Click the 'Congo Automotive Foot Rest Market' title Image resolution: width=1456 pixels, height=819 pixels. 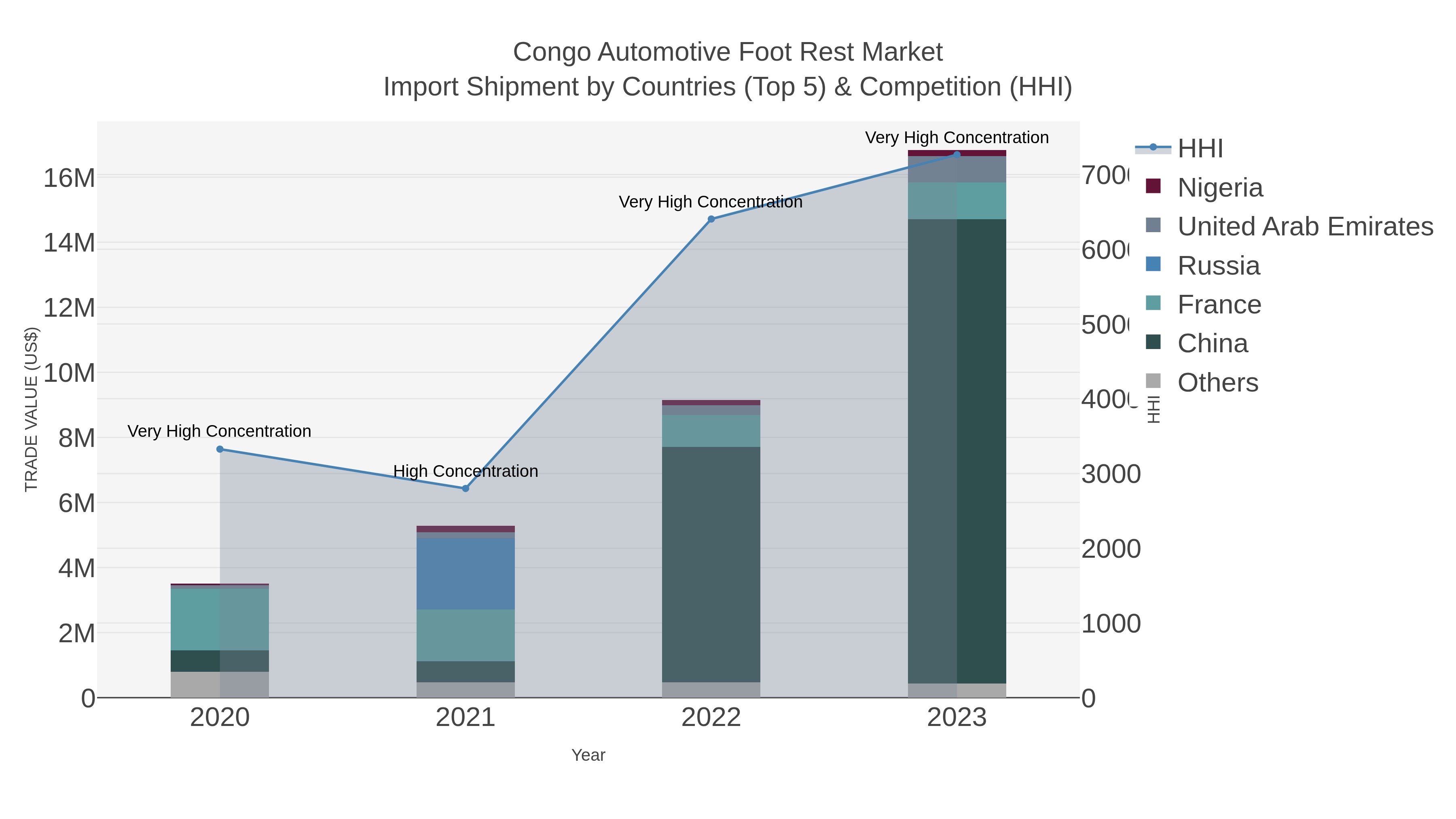pyautogui.click(x=728, y=52)
